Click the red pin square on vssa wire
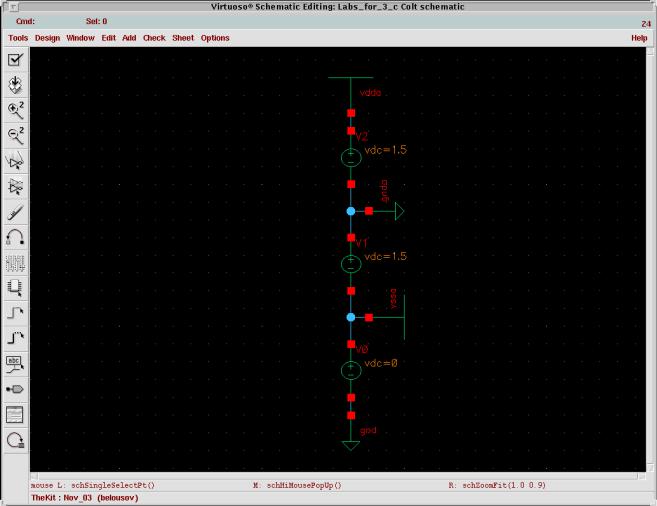The height and width of the screenshot is (506, 657). pyautogui.click(x=369, y=318)
